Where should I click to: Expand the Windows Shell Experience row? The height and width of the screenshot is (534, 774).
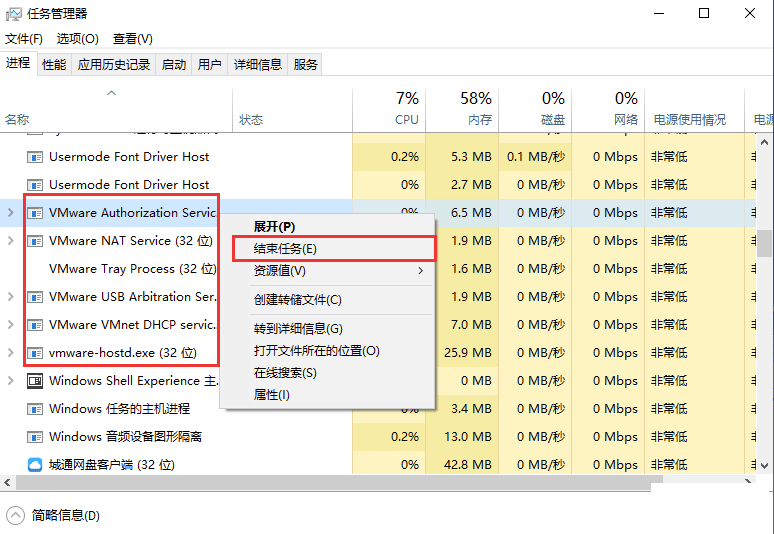pos(10,381)
